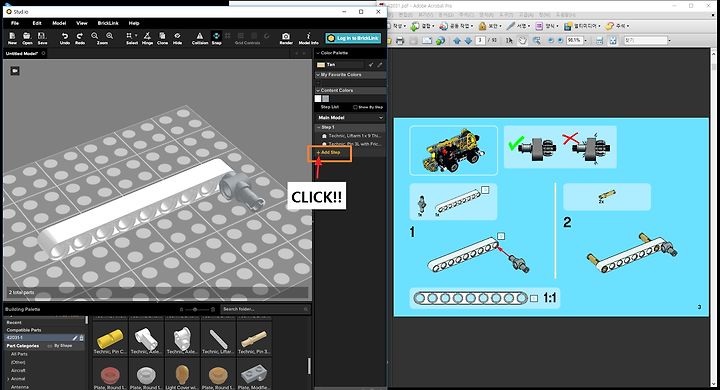This screenshot has height=390, width=720.
Task: Click the Hide tool icon
Action: pos(177,38)
